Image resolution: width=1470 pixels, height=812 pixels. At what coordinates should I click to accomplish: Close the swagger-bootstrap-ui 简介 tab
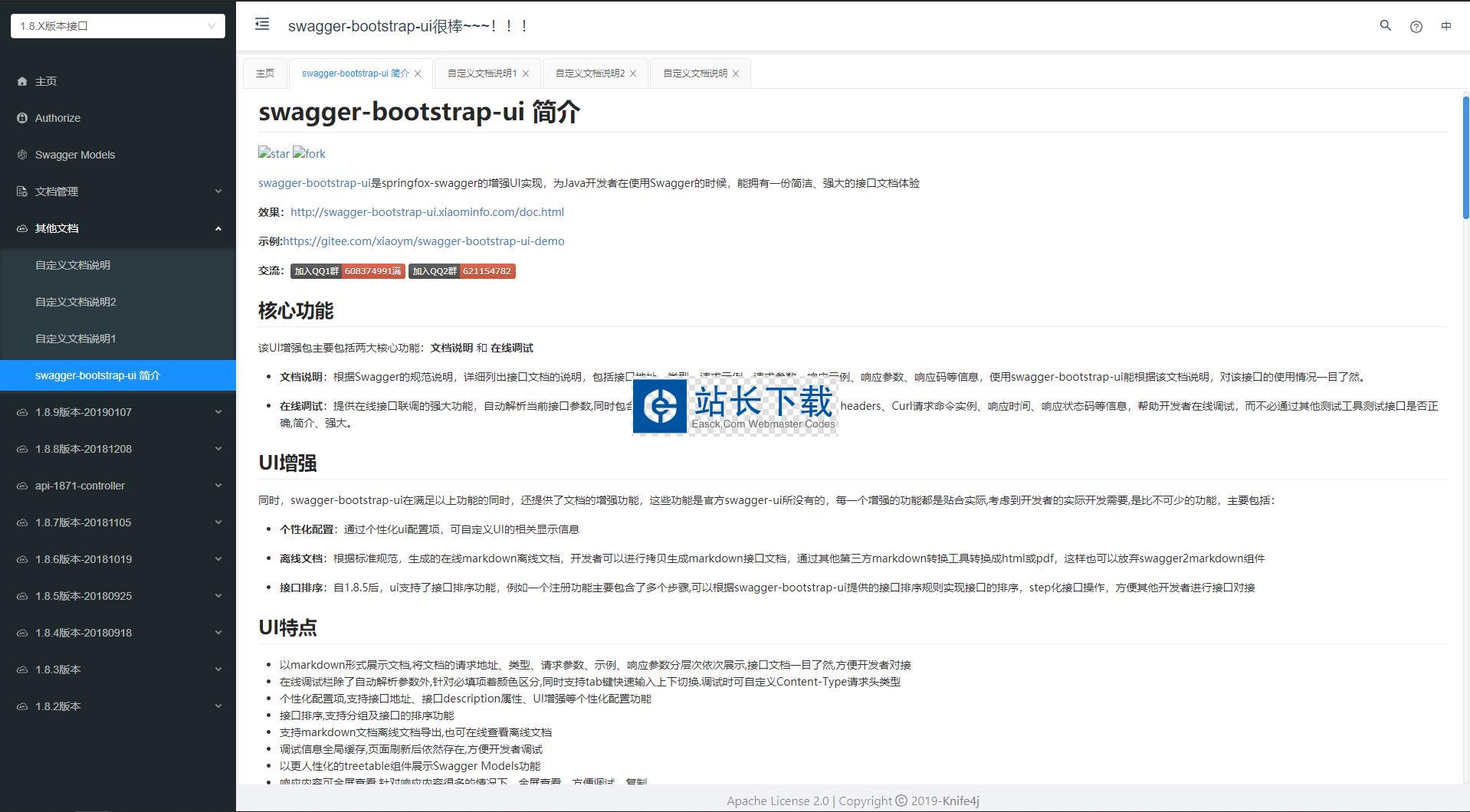tap(418, 74)
